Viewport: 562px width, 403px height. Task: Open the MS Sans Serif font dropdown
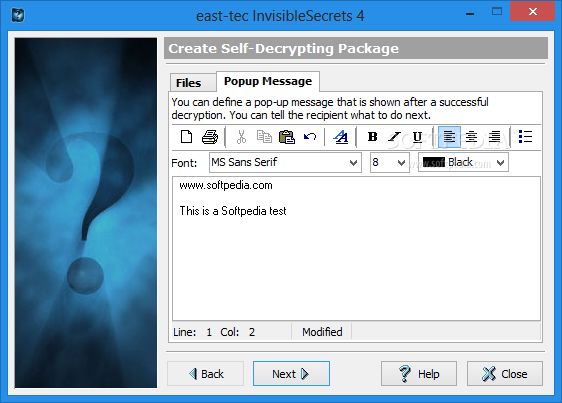click(x=285, y=162)
